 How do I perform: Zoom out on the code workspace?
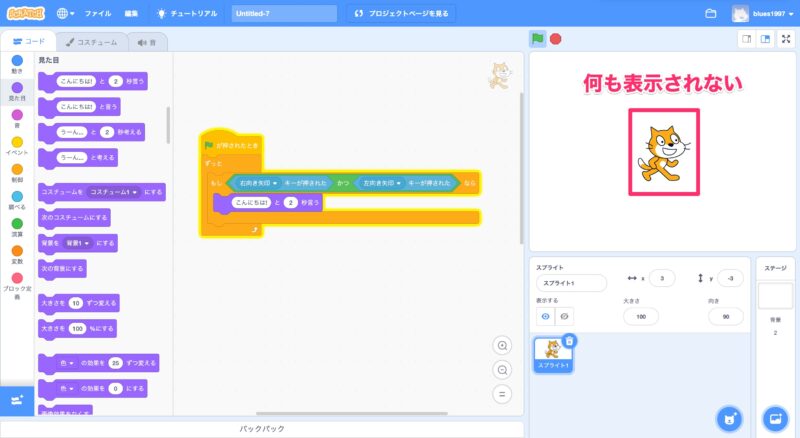pos(503,369)
